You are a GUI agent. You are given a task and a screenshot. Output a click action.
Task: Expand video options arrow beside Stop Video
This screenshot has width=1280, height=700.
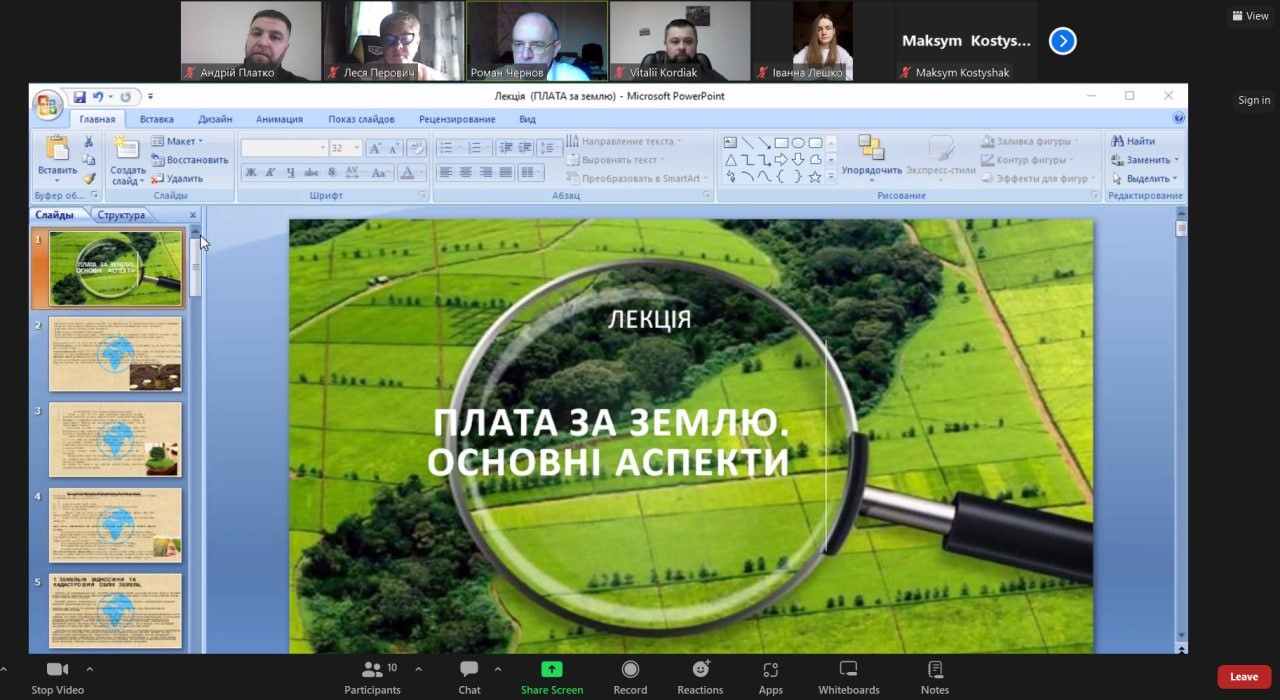pos(90,669)
